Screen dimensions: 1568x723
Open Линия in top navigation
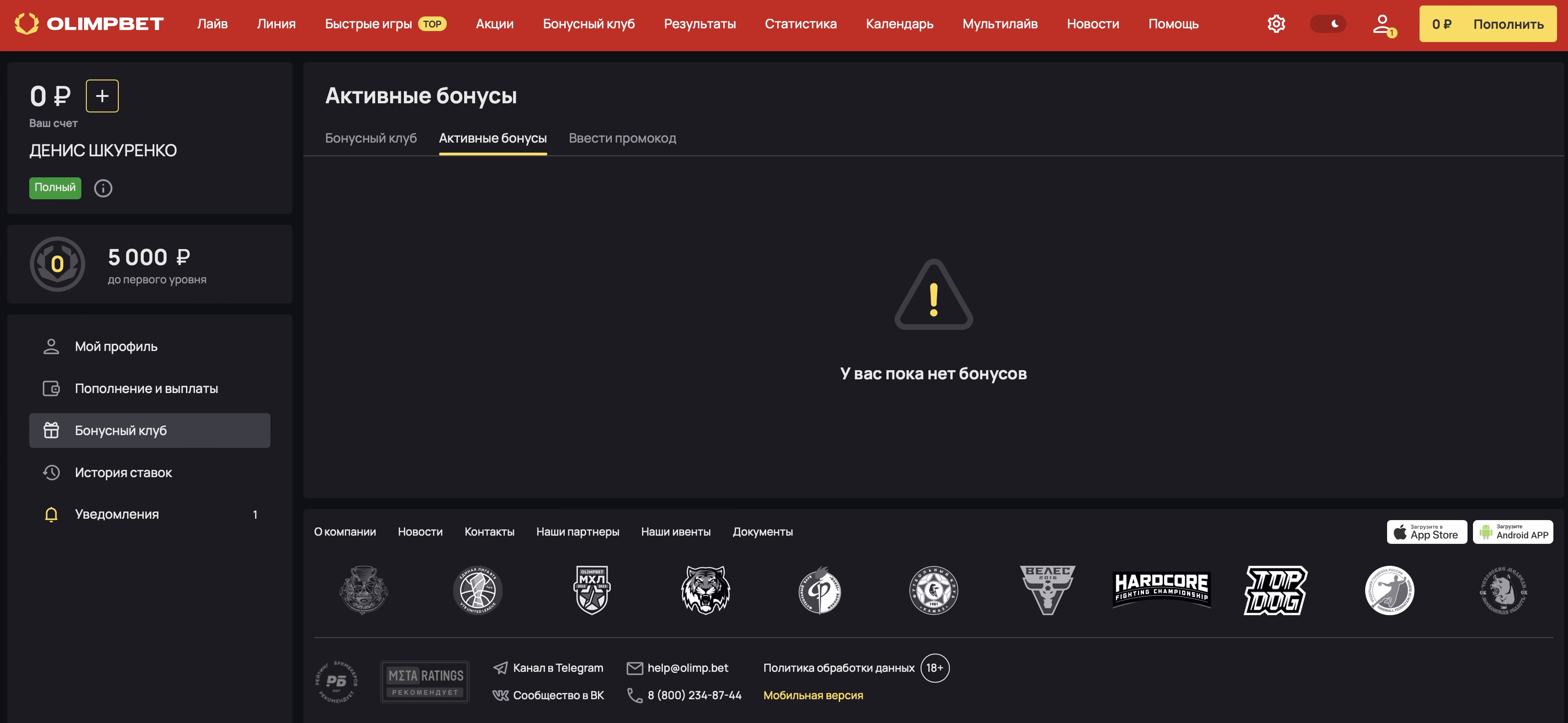276,24
